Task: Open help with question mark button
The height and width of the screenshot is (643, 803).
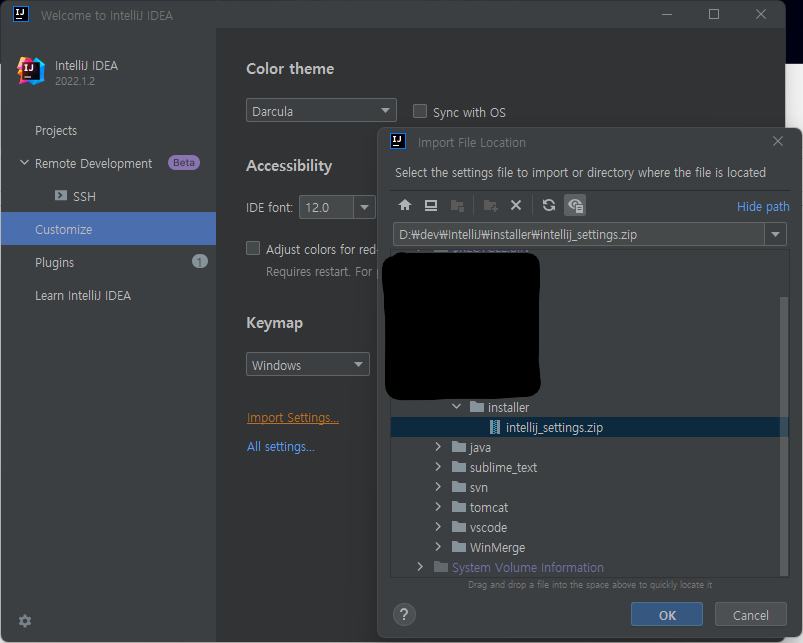Action: click(x=404, y=614)
